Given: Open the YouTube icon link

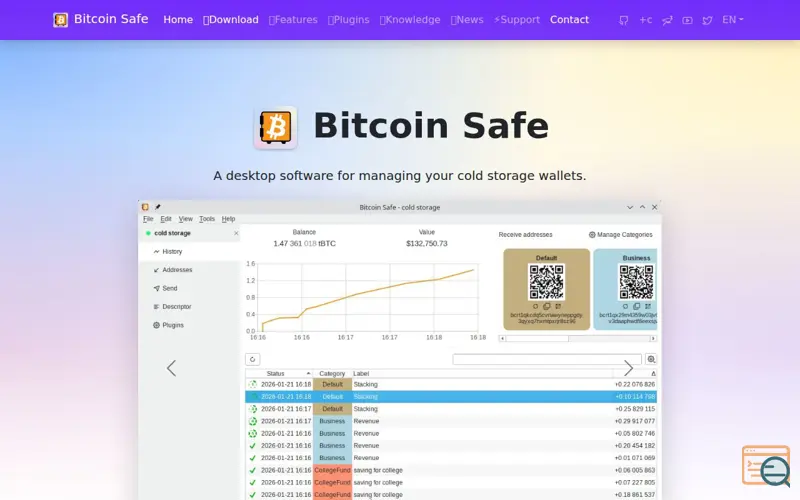Looking at the screenshot, I should [687, 20].
